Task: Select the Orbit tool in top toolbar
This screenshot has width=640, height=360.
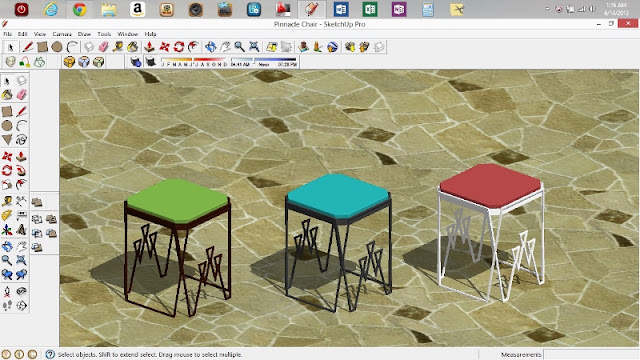Action: pos(211,47)
